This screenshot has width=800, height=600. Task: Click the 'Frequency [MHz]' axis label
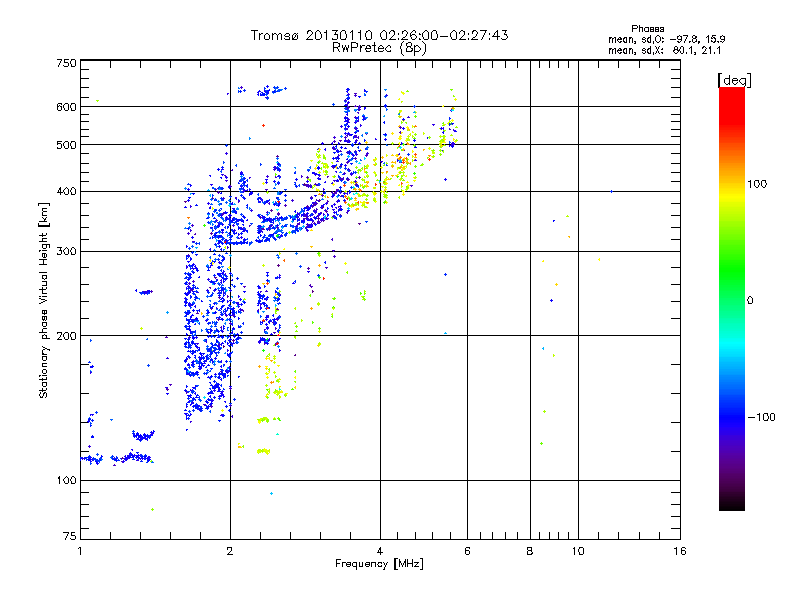coord(379,564)
